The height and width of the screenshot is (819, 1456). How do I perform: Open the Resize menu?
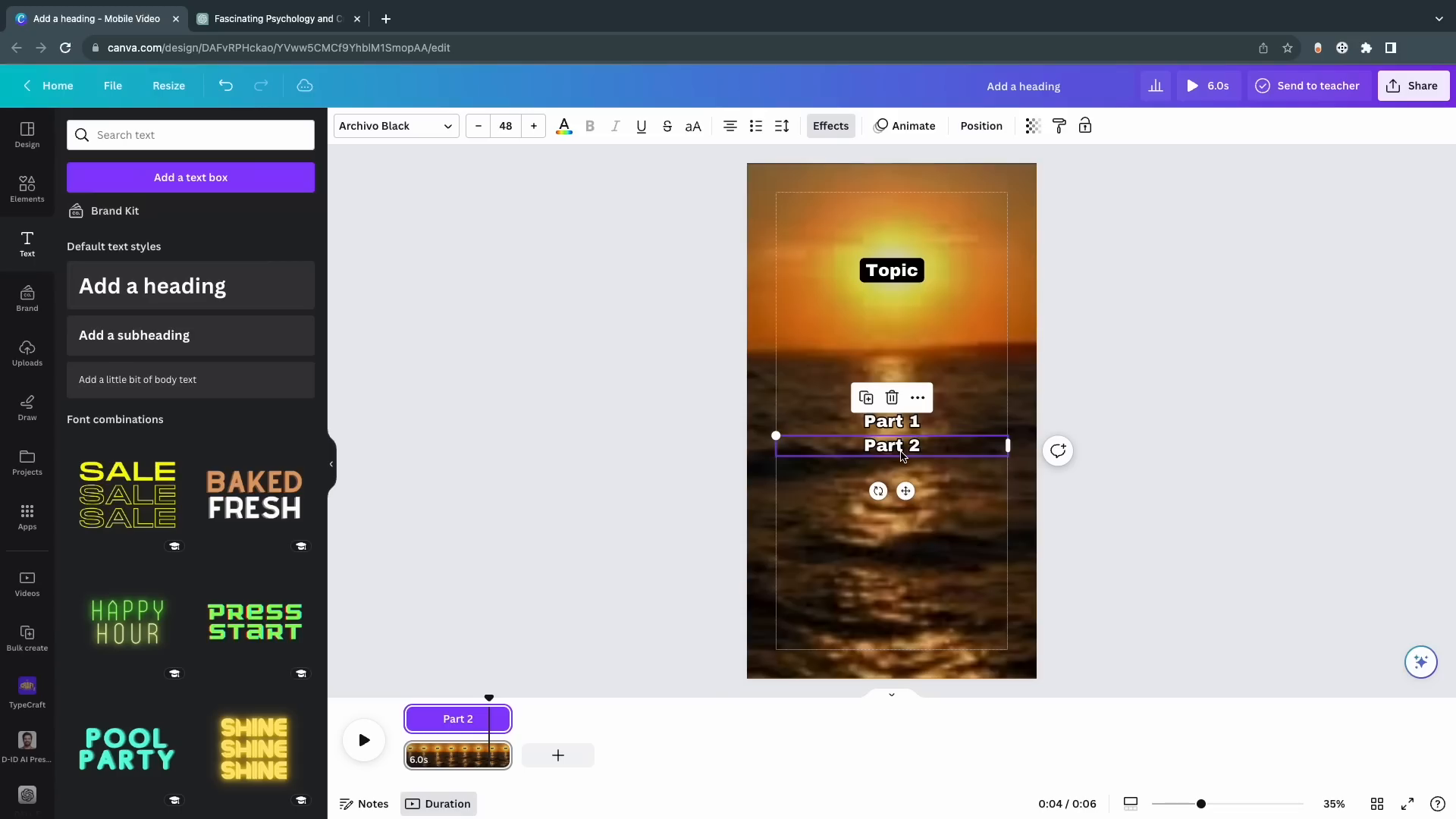point(168,86)
